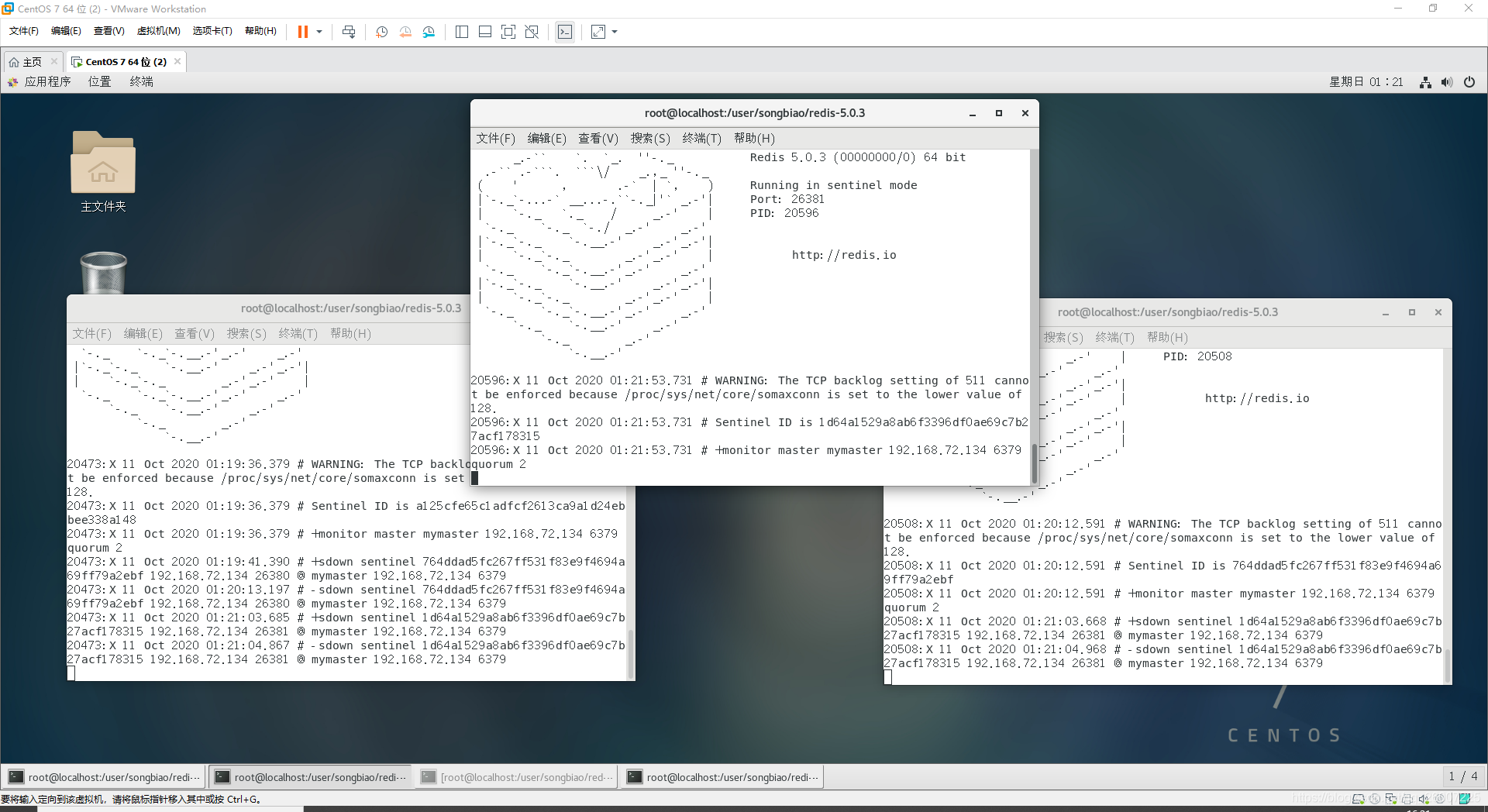Open 编辑(E) menu in left background terminal
The width and height of the screenshot is (1488, 812).
coord(143,334)
